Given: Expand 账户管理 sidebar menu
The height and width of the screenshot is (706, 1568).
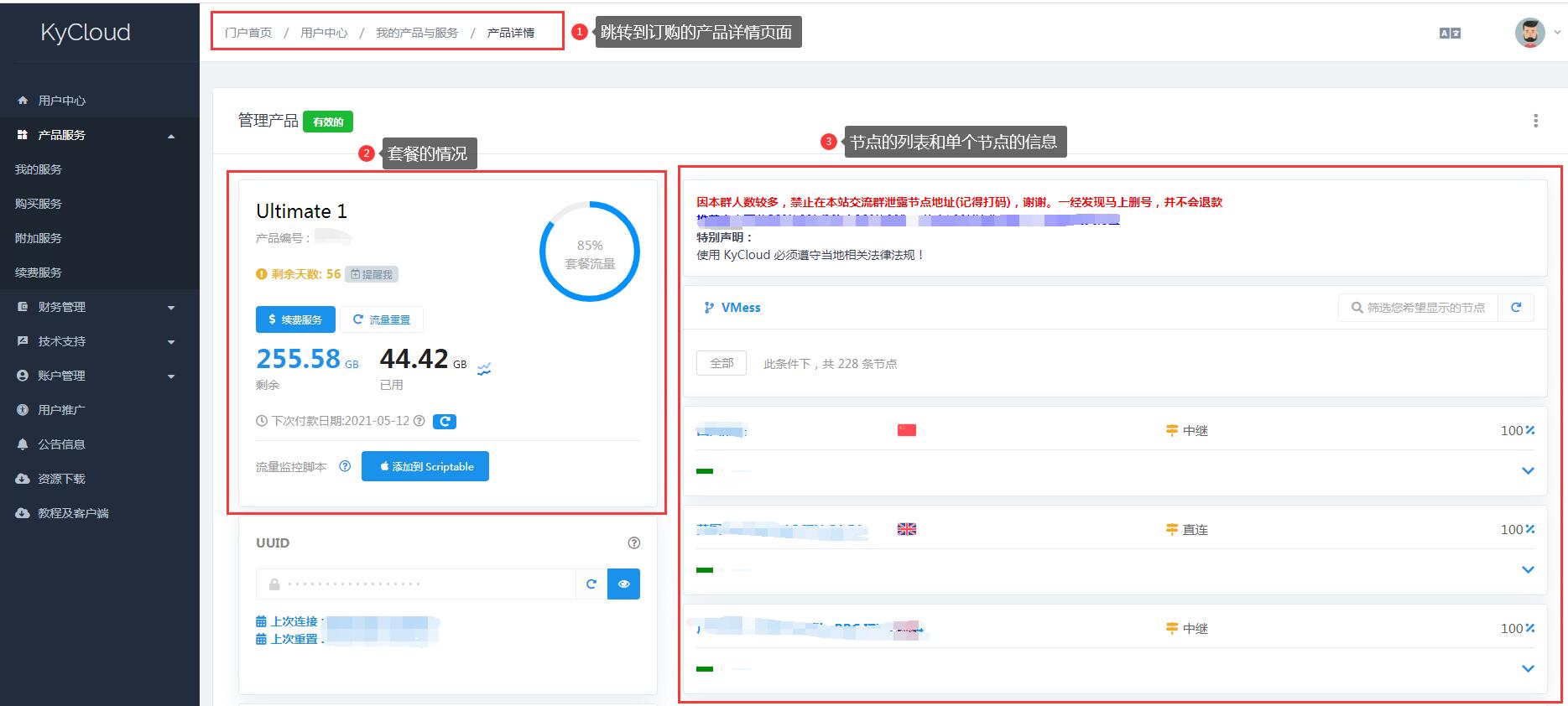Looking at the screenshot, I should (99, 376).
